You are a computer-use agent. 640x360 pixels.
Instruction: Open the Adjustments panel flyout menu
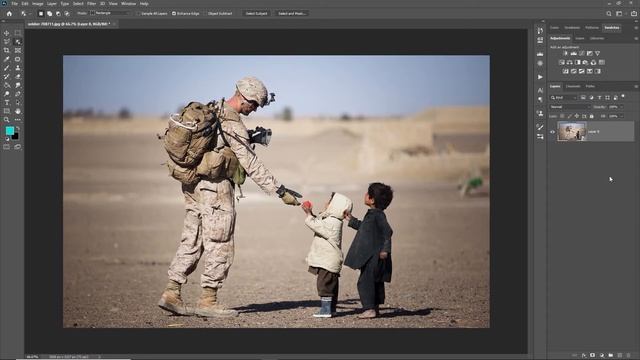pos(636,38)
